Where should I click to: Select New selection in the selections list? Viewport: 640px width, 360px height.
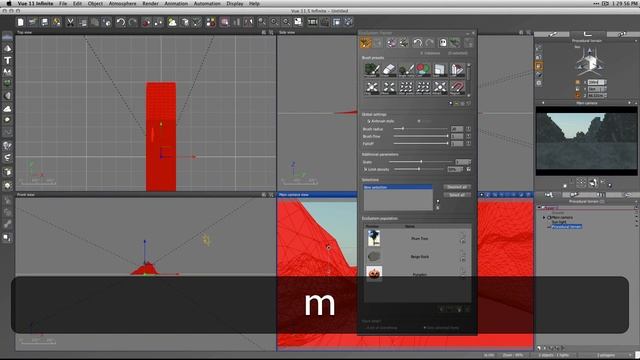coord(398,187)
